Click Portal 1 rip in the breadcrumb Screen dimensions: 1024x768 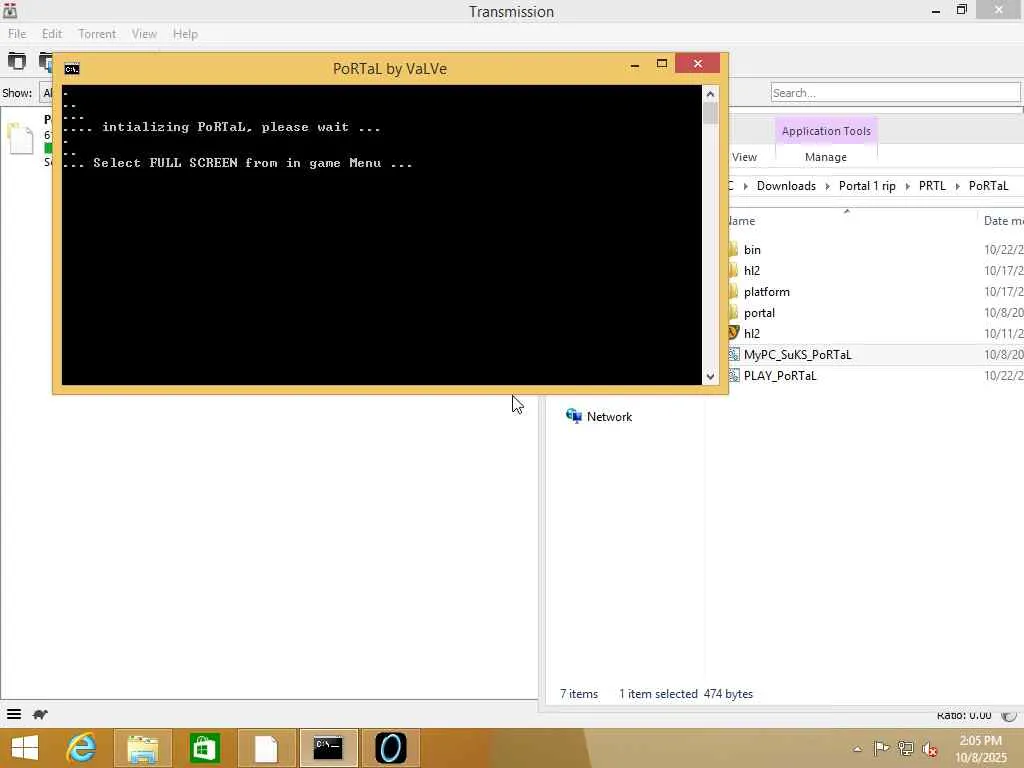[x=867, y=185]
